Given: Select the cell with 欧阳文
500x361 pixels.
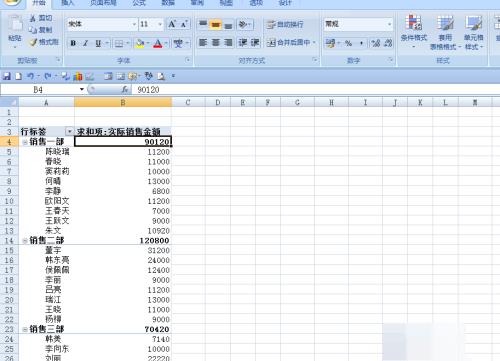Looking at the screenshot, I should coord(46,201).
